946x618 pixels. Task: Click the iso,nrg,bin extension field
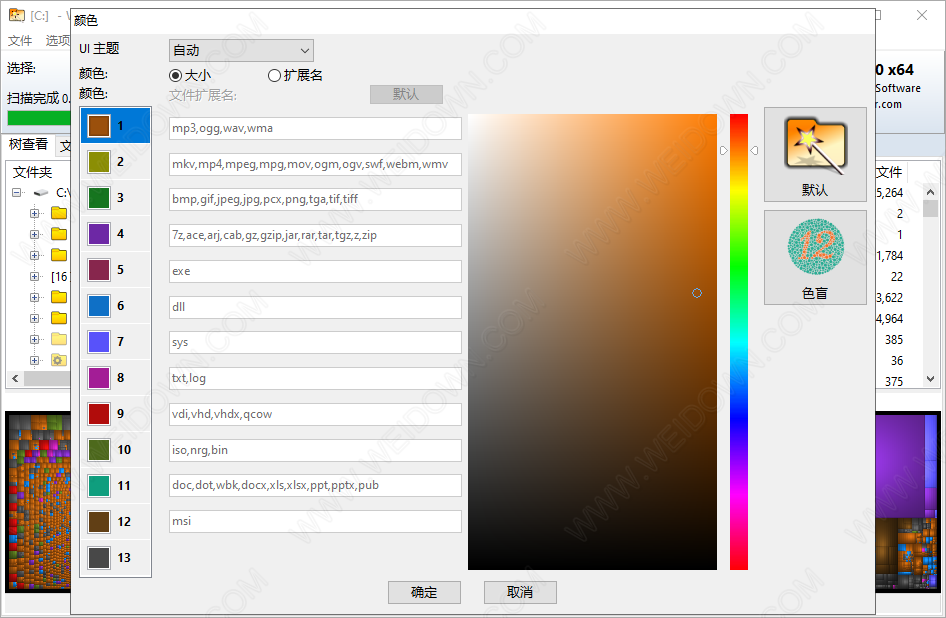[315, 450]
